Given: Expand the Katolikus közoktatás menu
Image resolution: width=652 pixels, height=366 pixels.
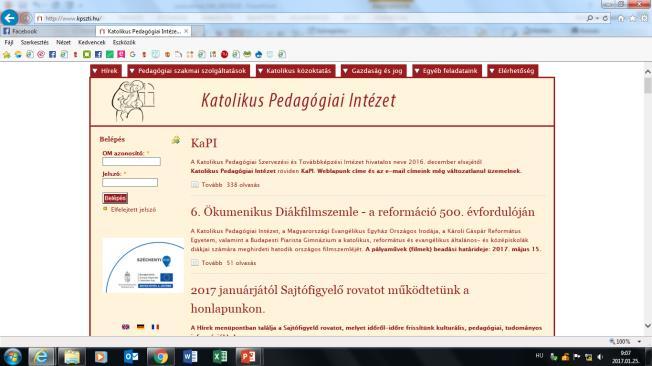Looking at the screenshot, I should (295, 71).
